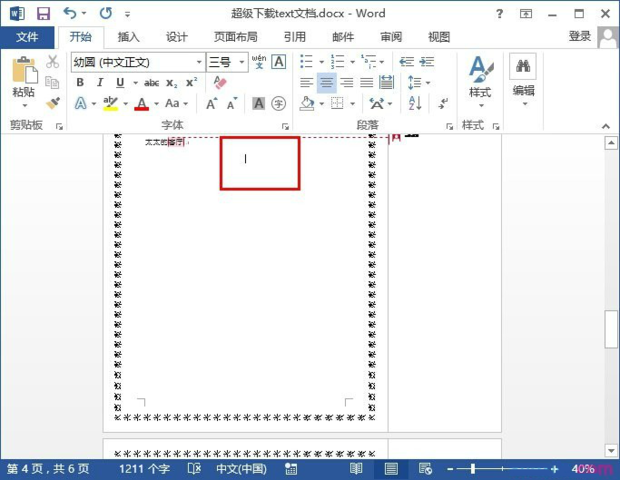Screen dimensions: 620x480
Task: Switch to the 邮件 tab
Action: (343, 37)
